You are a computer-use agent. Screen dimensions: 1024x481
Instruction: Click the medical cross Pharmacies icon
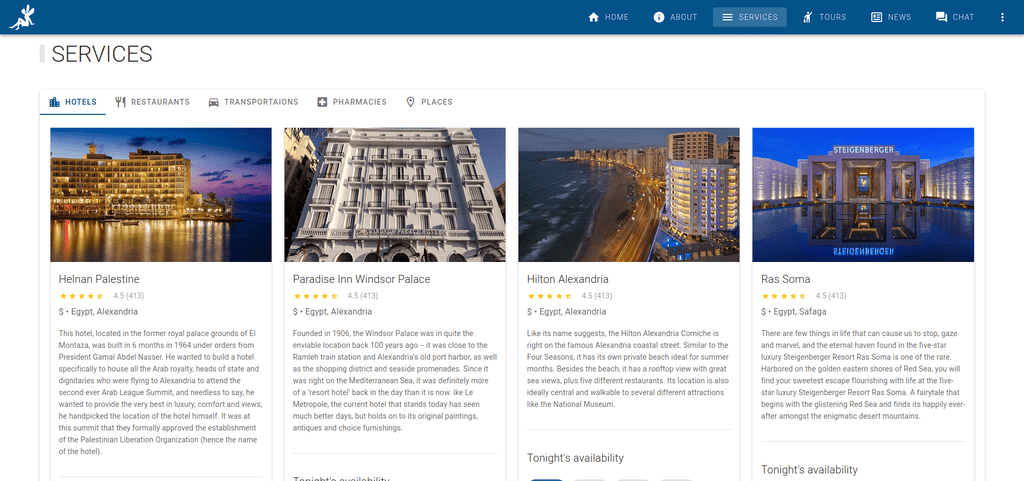322,102
